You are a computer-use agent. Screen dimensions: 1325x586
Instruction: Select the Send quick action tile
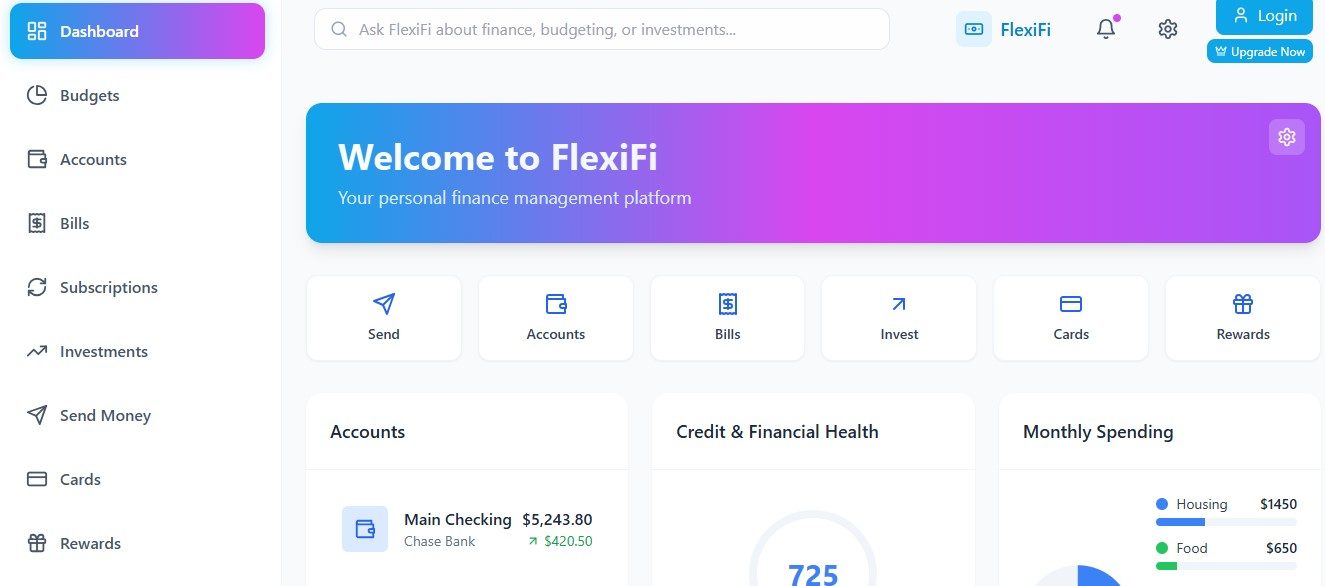[384, 318]
